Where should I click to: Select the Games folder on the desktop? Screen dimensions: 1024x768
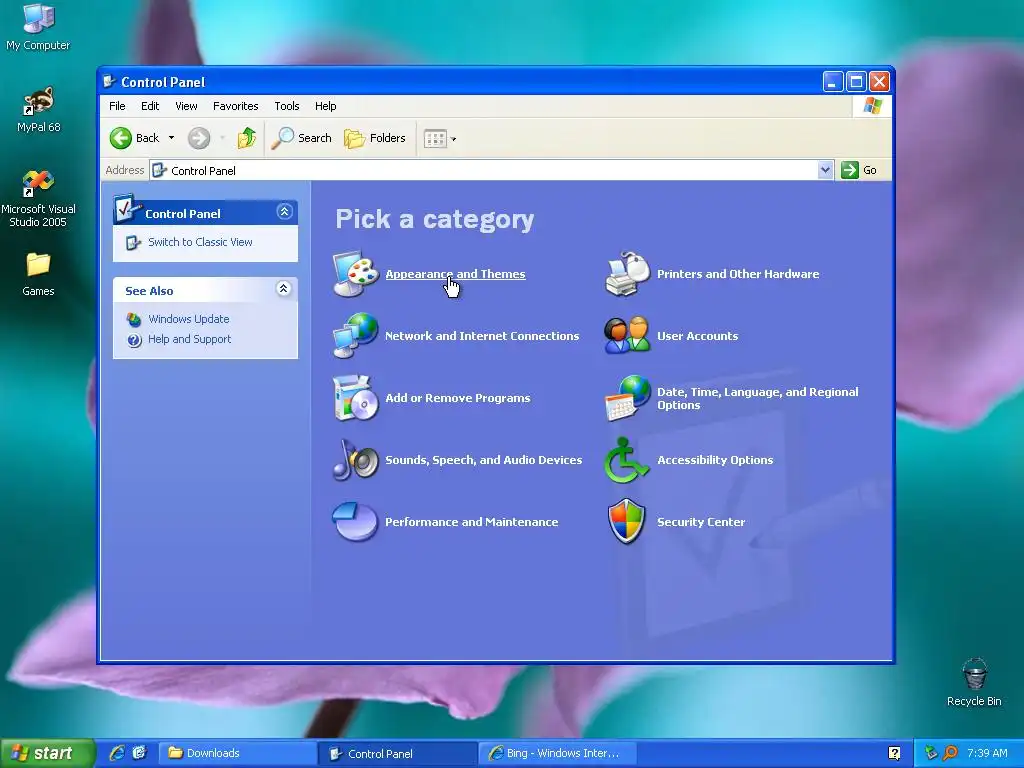tap(38, 274)
